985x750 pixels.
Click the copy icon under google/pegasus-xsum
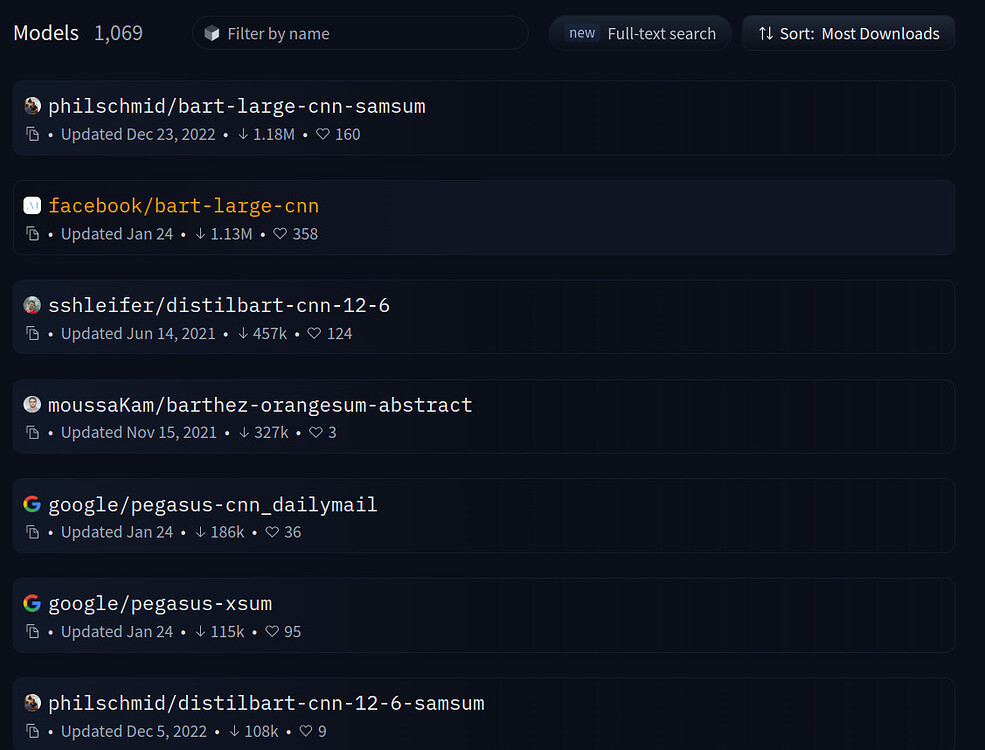[33, 632]
